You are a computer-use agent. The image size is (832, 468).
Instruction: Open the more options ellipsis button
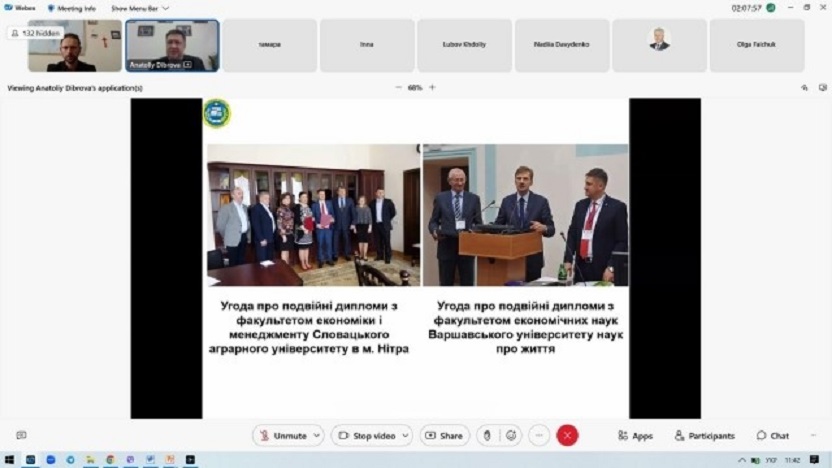pyautogui.click(x=539, y=436)
